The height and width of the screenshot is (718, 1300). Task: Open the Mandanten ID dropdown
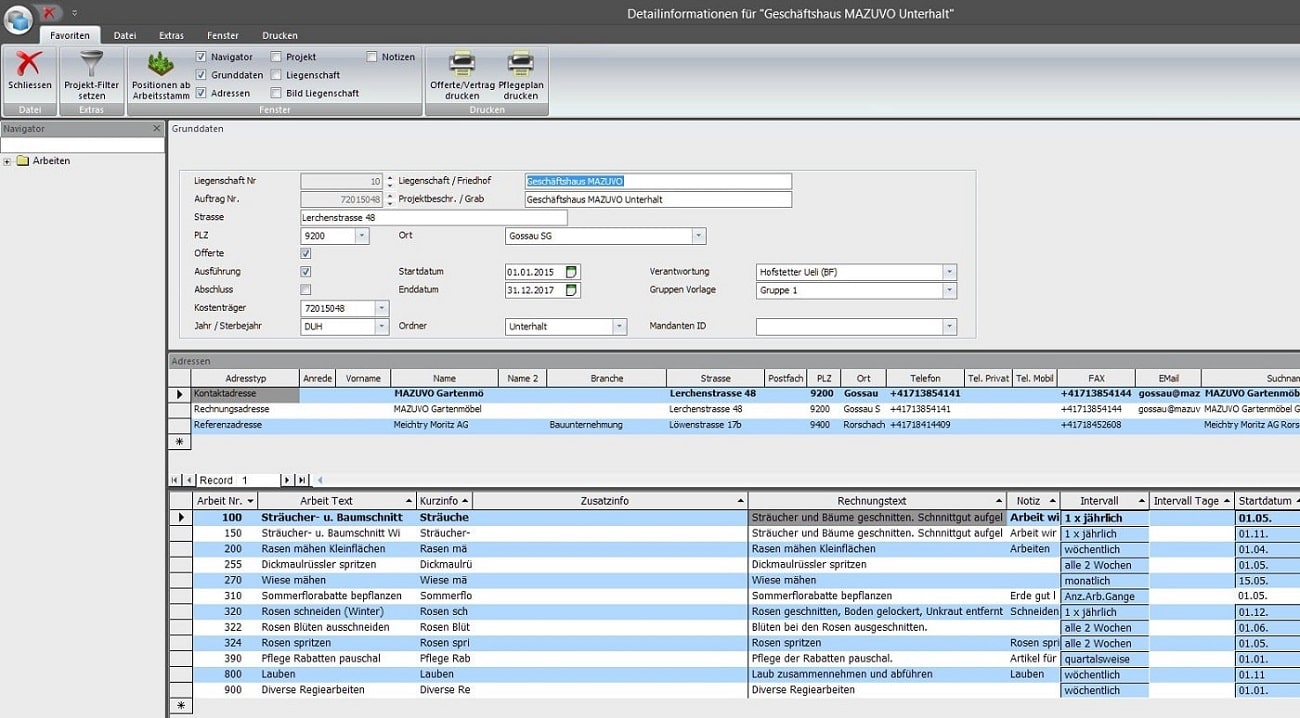pyautogui.click(x=949, y=326)
